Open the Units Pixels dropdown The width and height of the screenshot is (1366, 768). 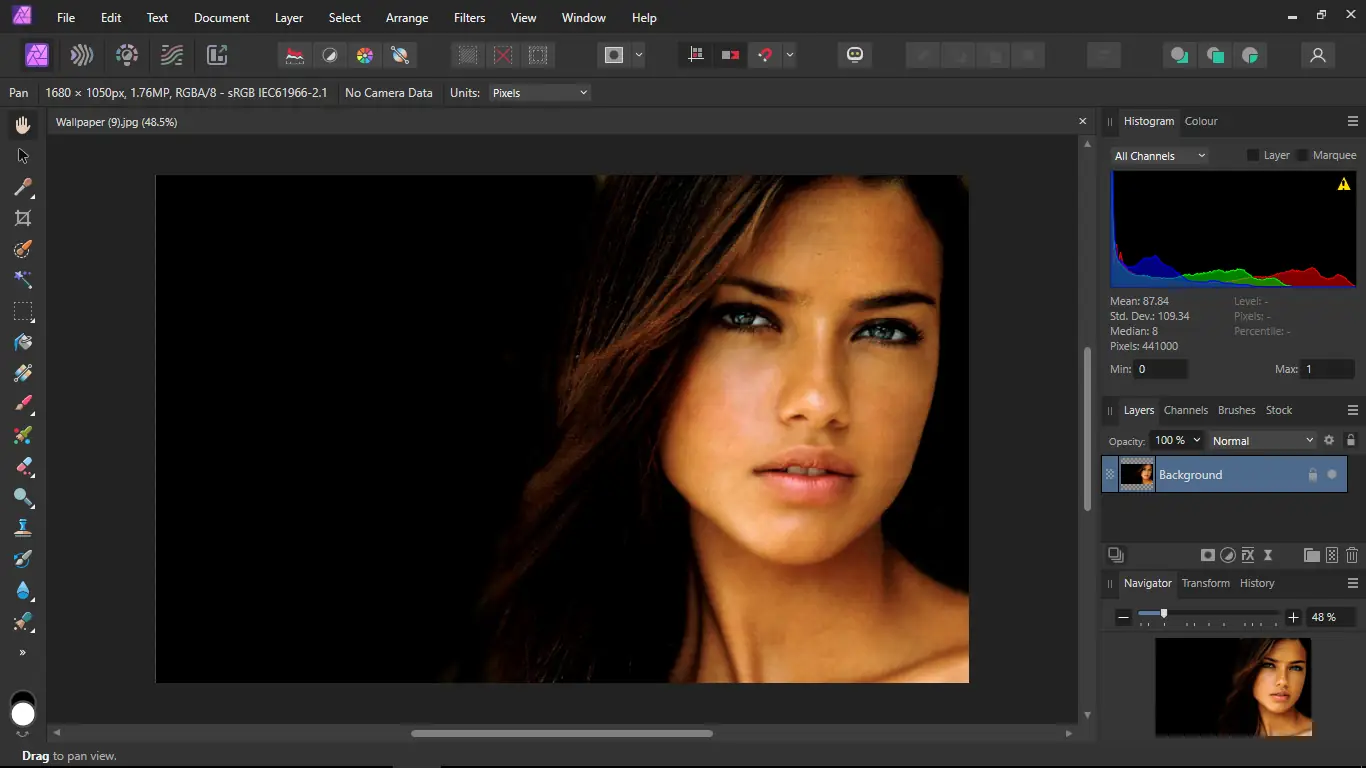point(539,93)
